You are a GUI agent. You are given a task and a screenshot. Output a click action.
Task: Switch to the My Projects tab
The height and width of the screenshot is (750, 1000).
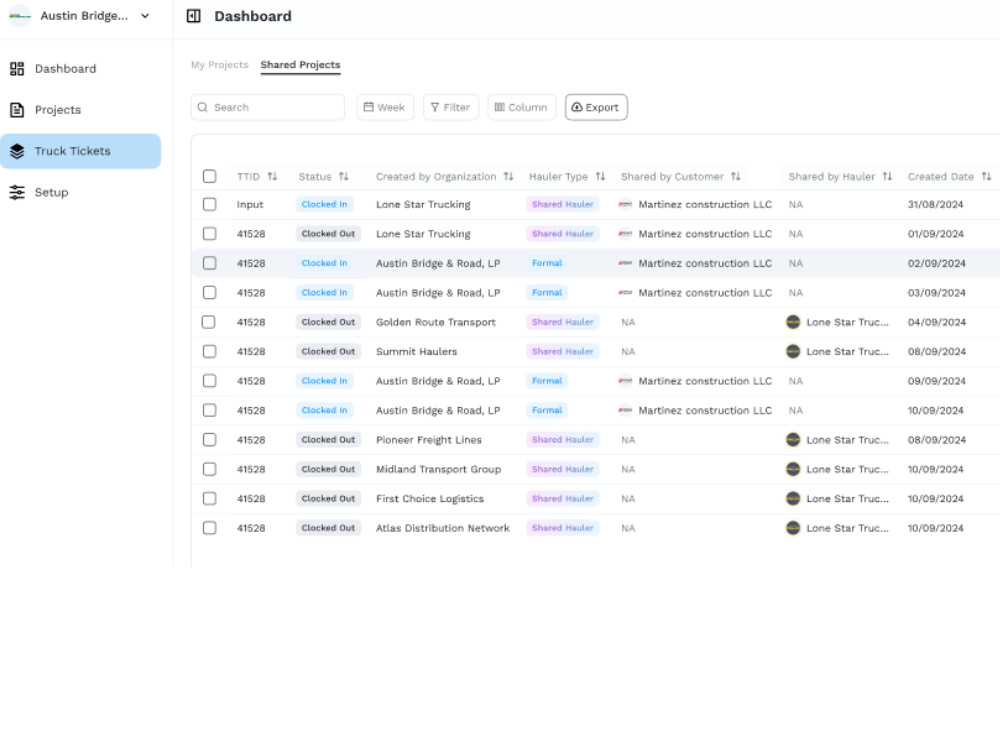[219, 65]
